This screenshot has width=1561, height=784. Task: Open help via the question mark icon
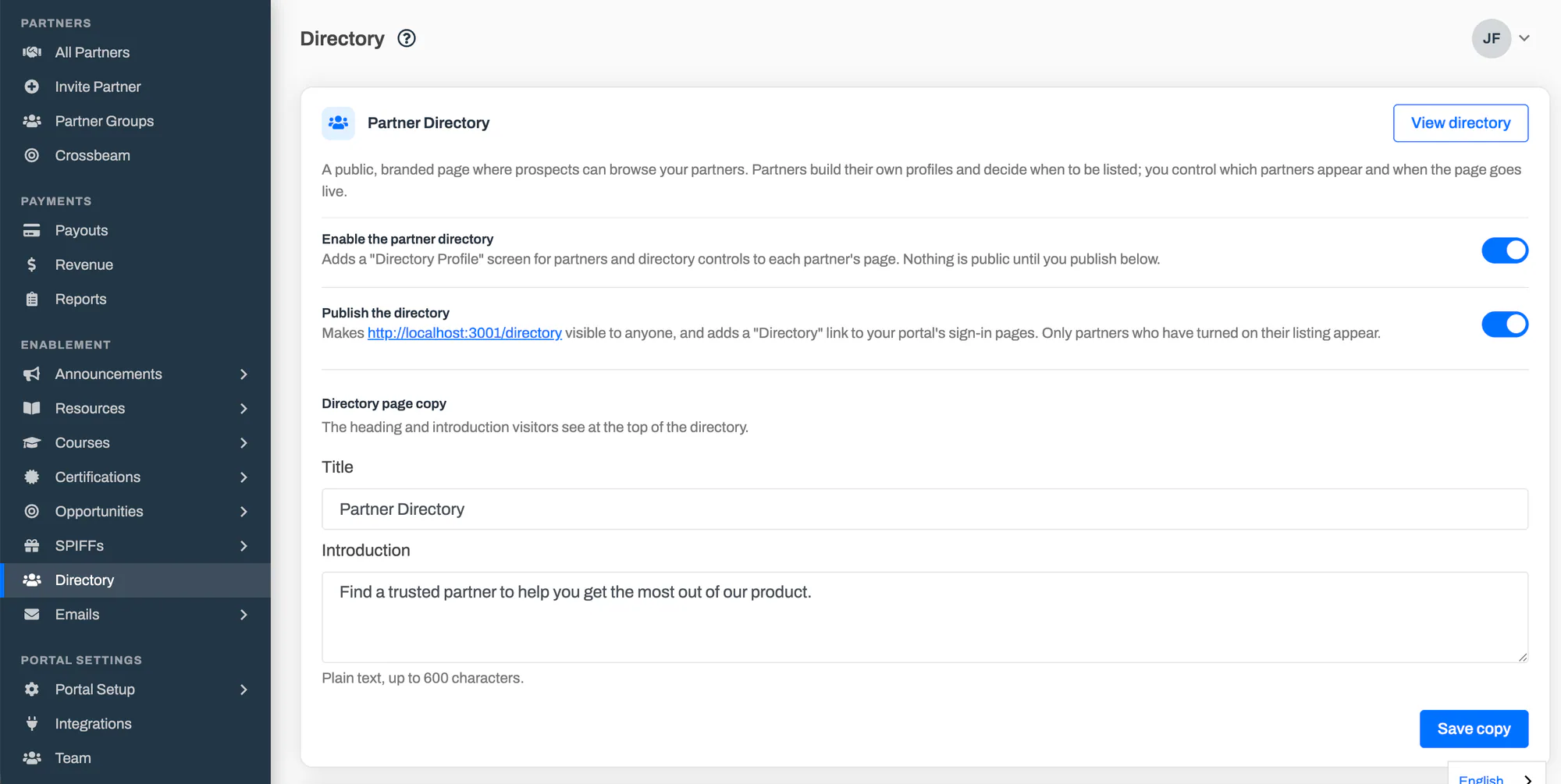(407, 38)
